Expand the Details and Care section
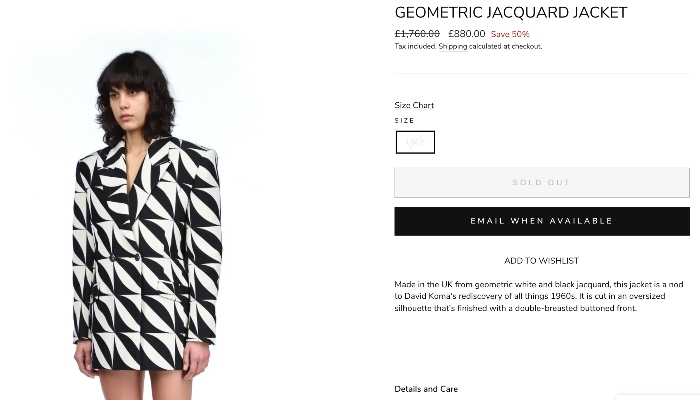Viewport: 700px width, 400px height. [426, 389]
